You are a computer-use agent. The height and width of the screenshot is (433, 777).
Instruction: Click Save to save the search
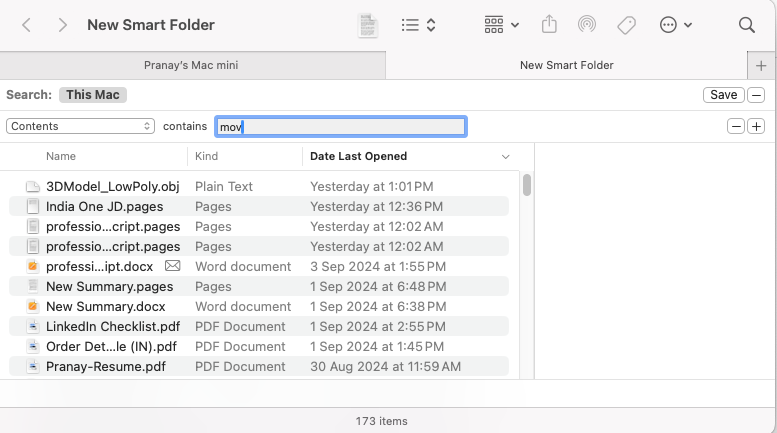723,95
